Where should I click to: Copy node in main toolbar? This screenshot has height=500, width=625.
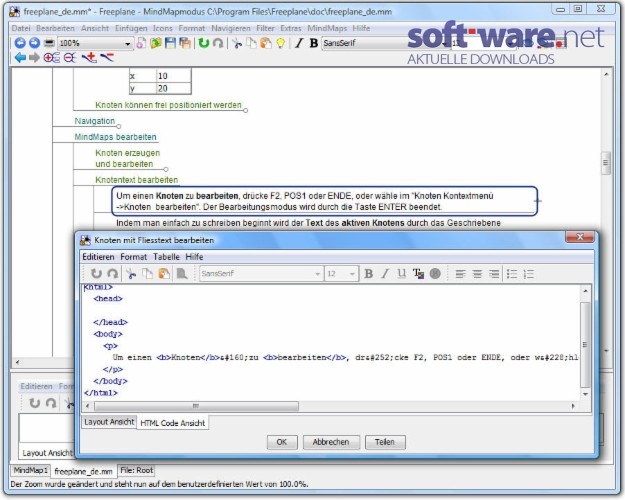[x=251, y=43]
